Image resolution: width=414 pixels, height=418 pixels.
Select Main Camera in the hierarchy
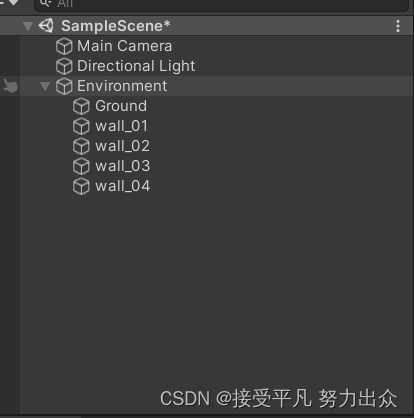click(x=124, y=46)
